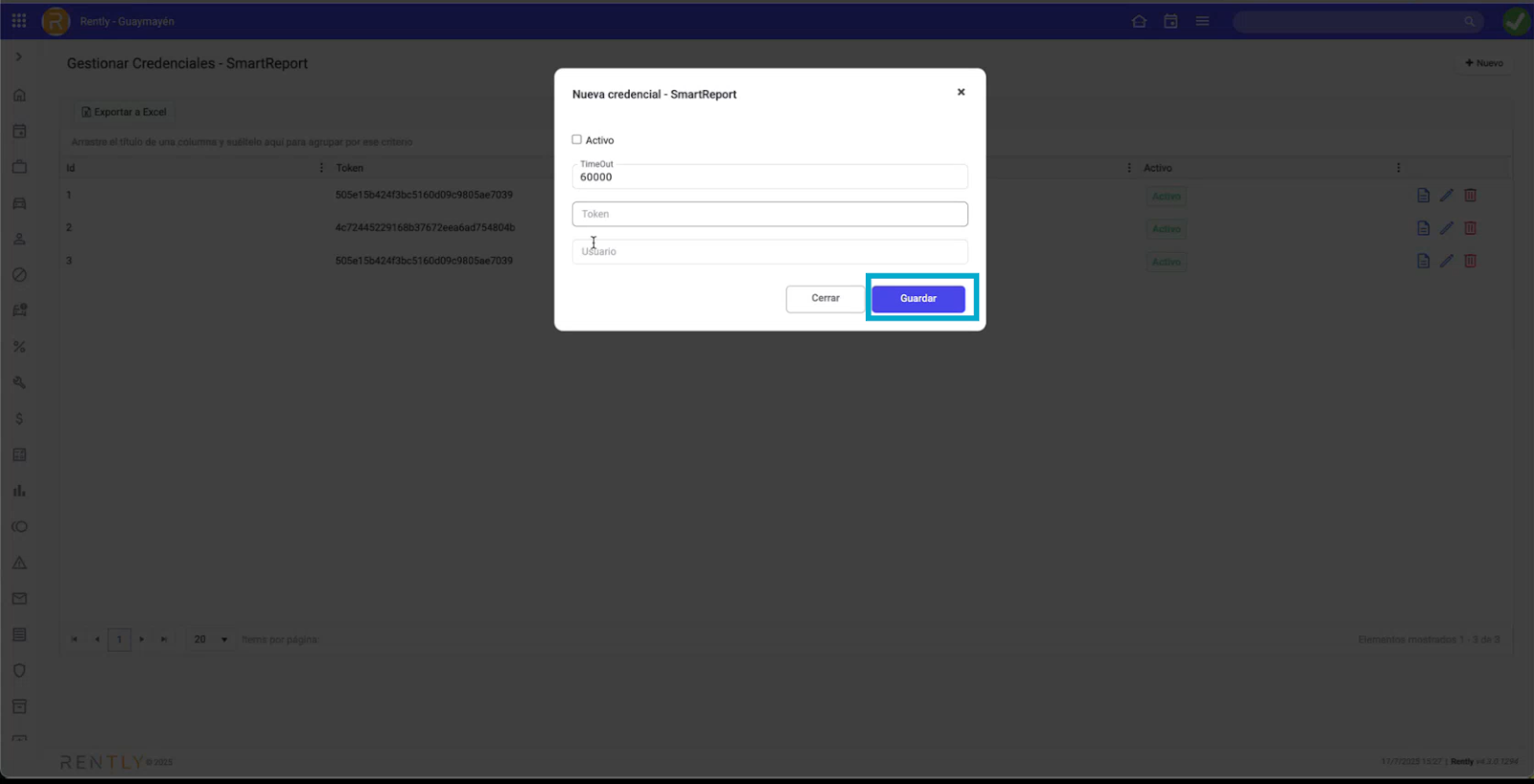Click the home icon in top bar
The height and width of the screenshot is (784, 1534).
tap(1139, 21)
